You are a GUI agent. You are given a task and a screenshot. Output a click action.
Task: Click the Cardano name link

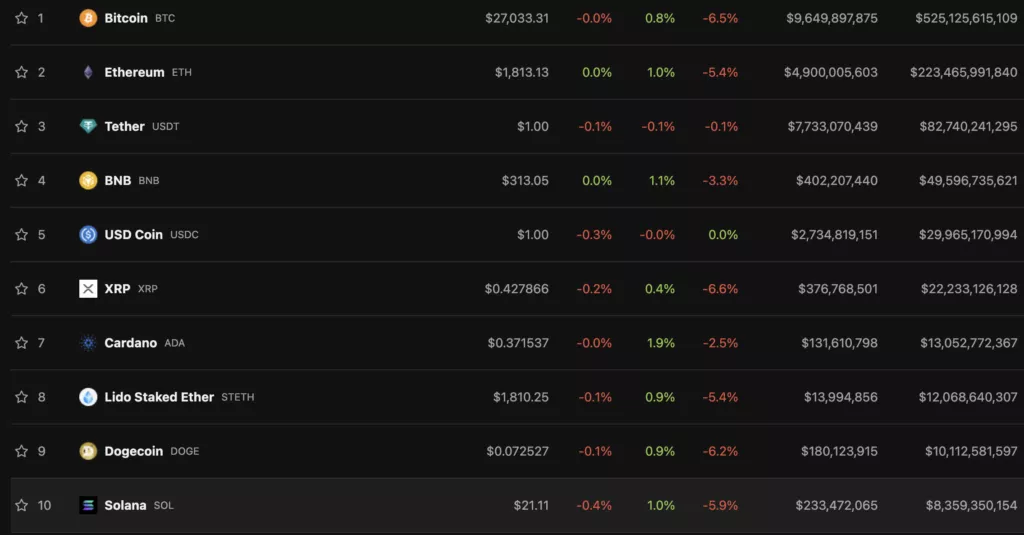[131, 343]
